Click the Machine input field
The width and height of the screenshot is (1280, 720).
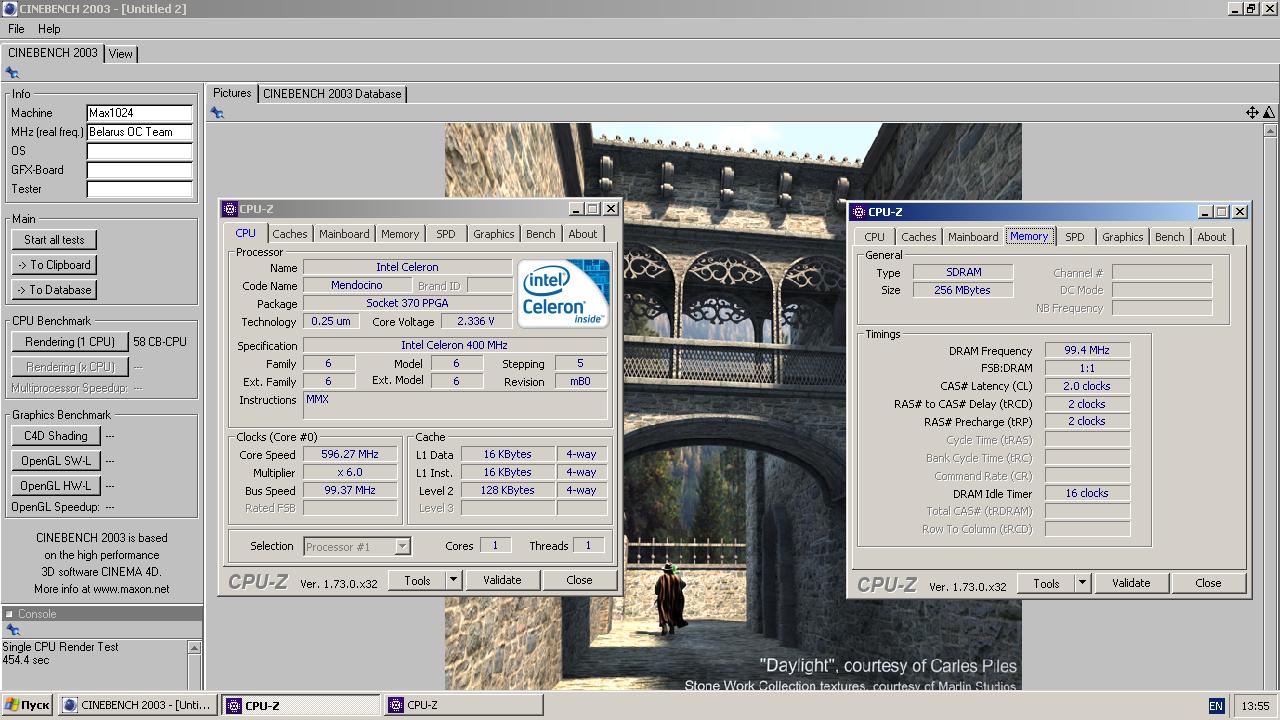[139, 113]
